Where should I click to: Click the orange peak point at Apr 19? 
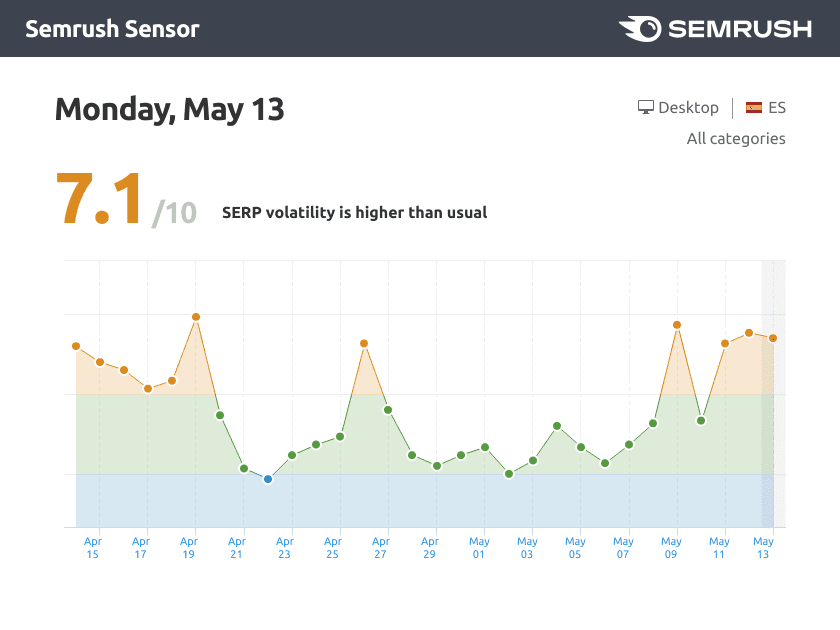click(x=196, y=317)
